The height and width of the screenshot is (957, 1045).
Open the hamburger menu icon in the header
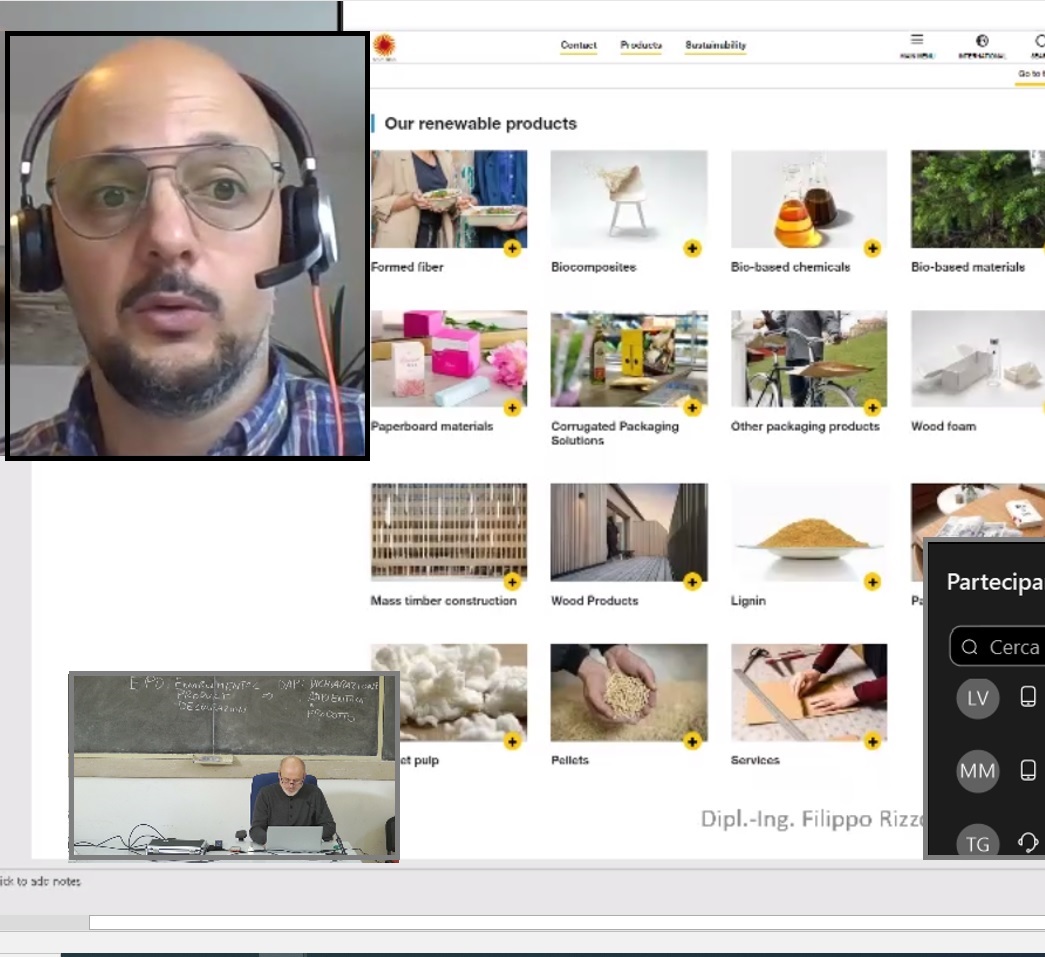(917, 40)
